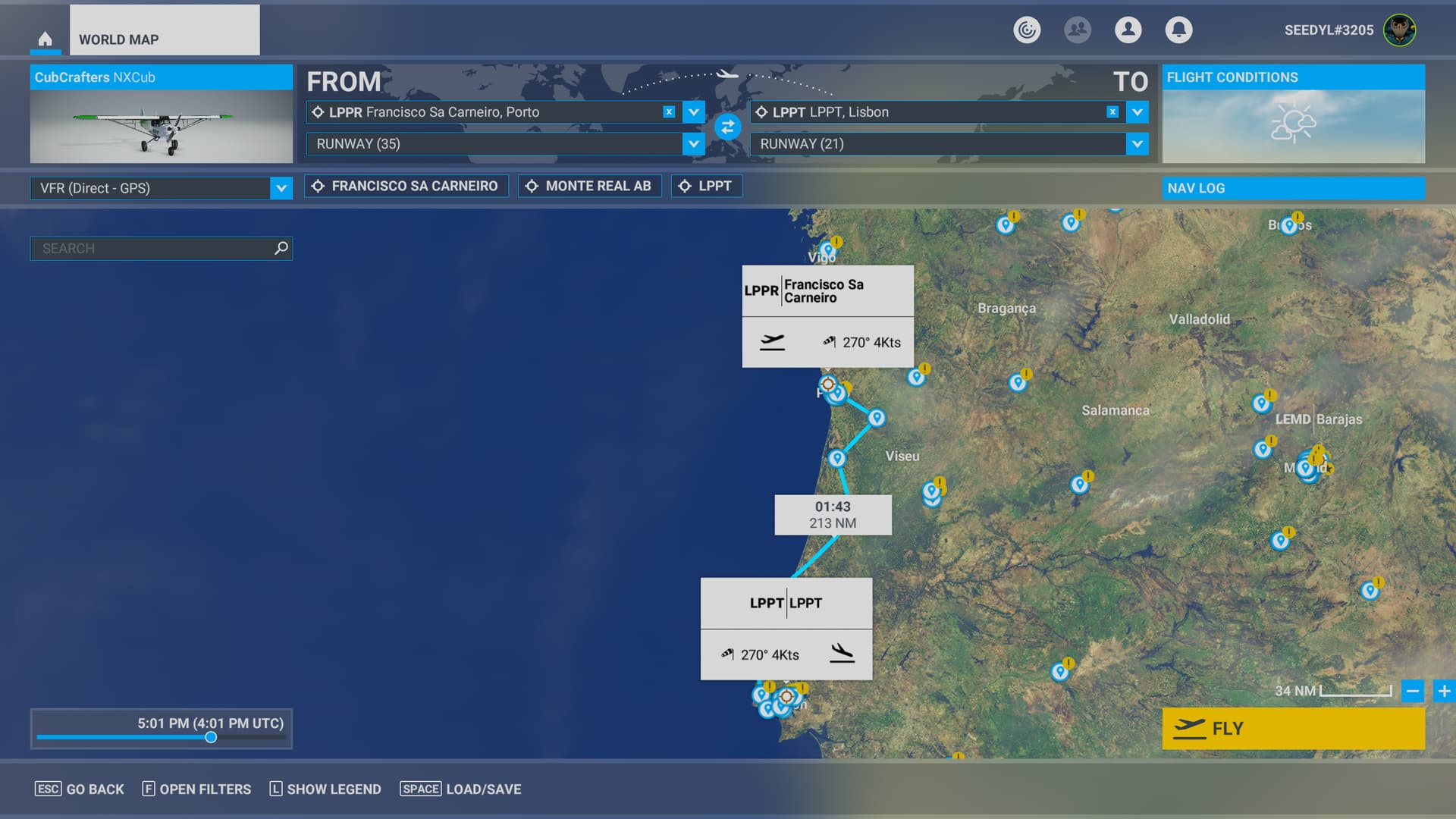Click the MONTE REAL AB waypoint button
Image resolution: width=1456 pixels, height=819 pixels.
[589, 186]
